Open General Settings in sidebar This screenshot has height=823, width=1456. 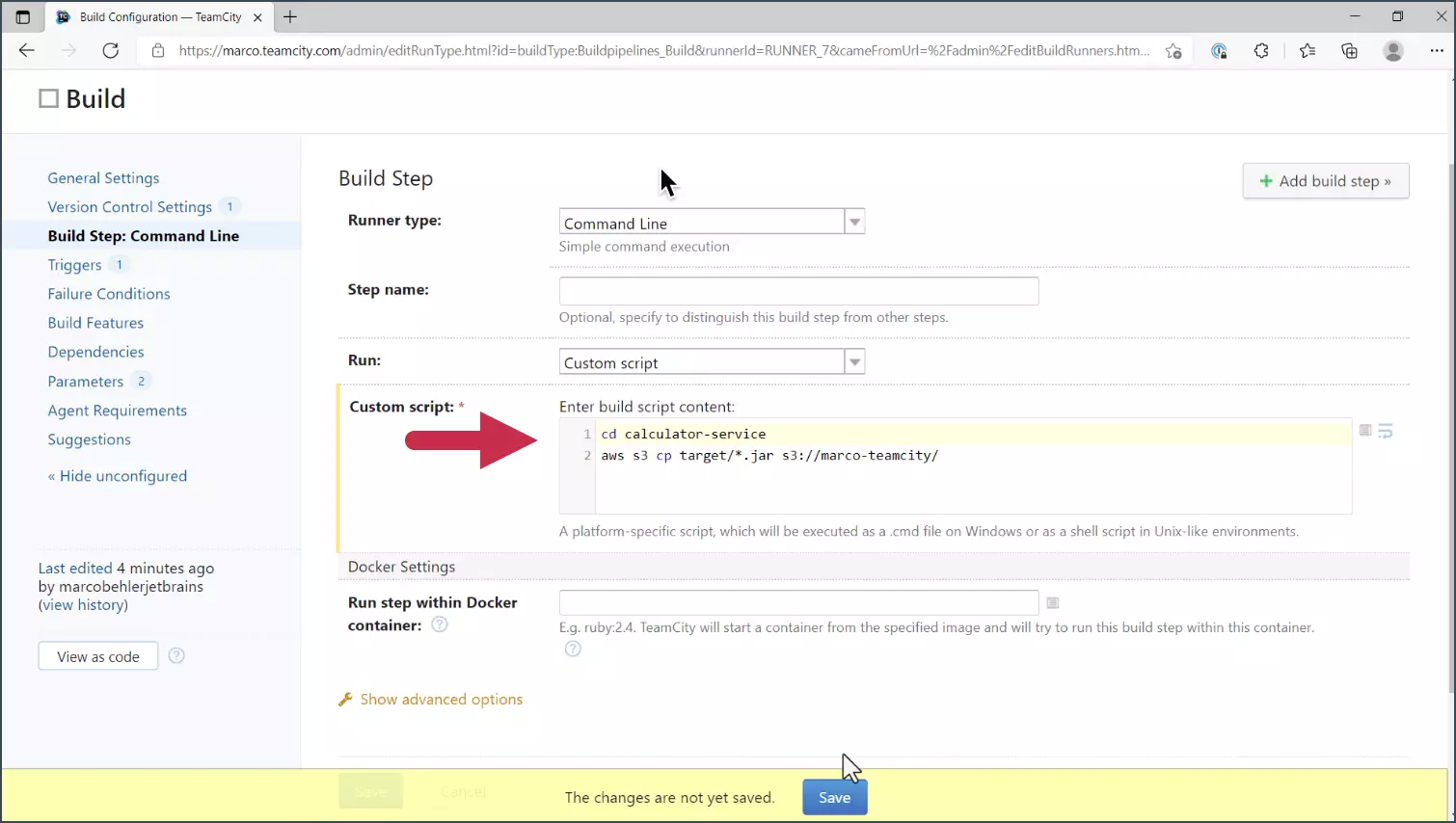[103, 178]
